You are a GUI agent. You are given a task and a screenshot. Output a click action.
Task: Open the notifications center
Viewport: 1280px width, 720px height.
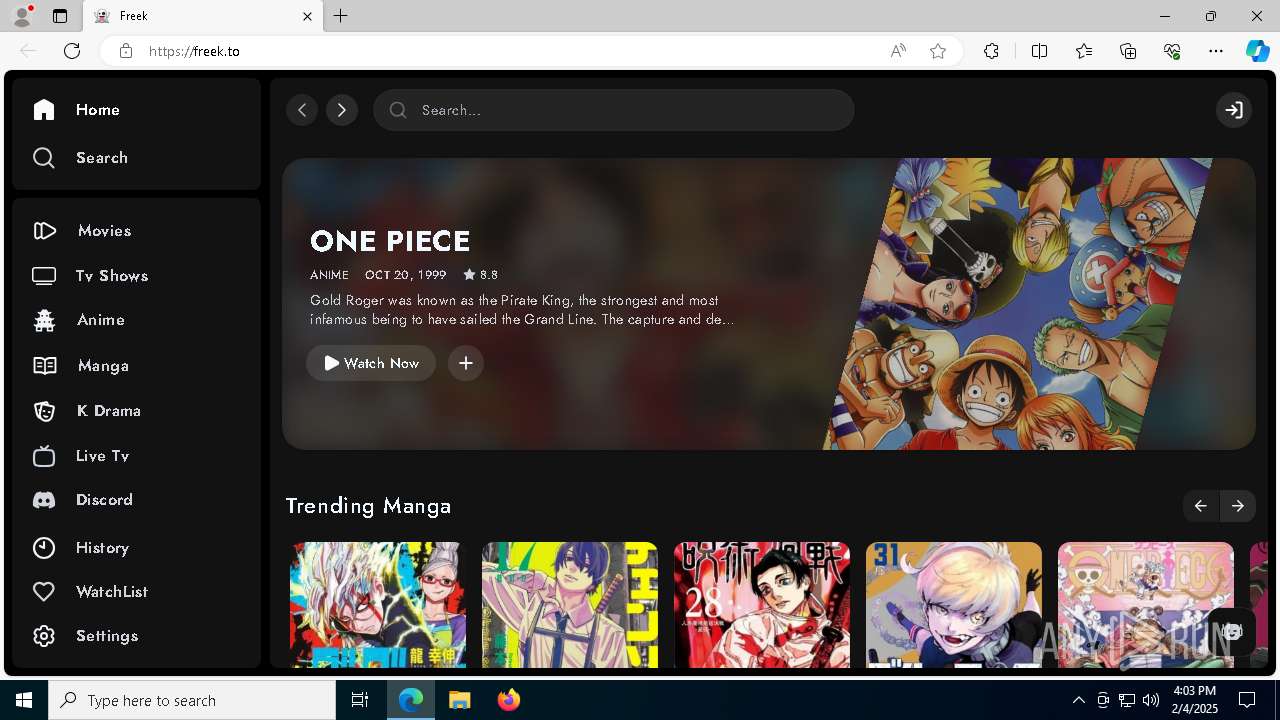click(1247, 700)
